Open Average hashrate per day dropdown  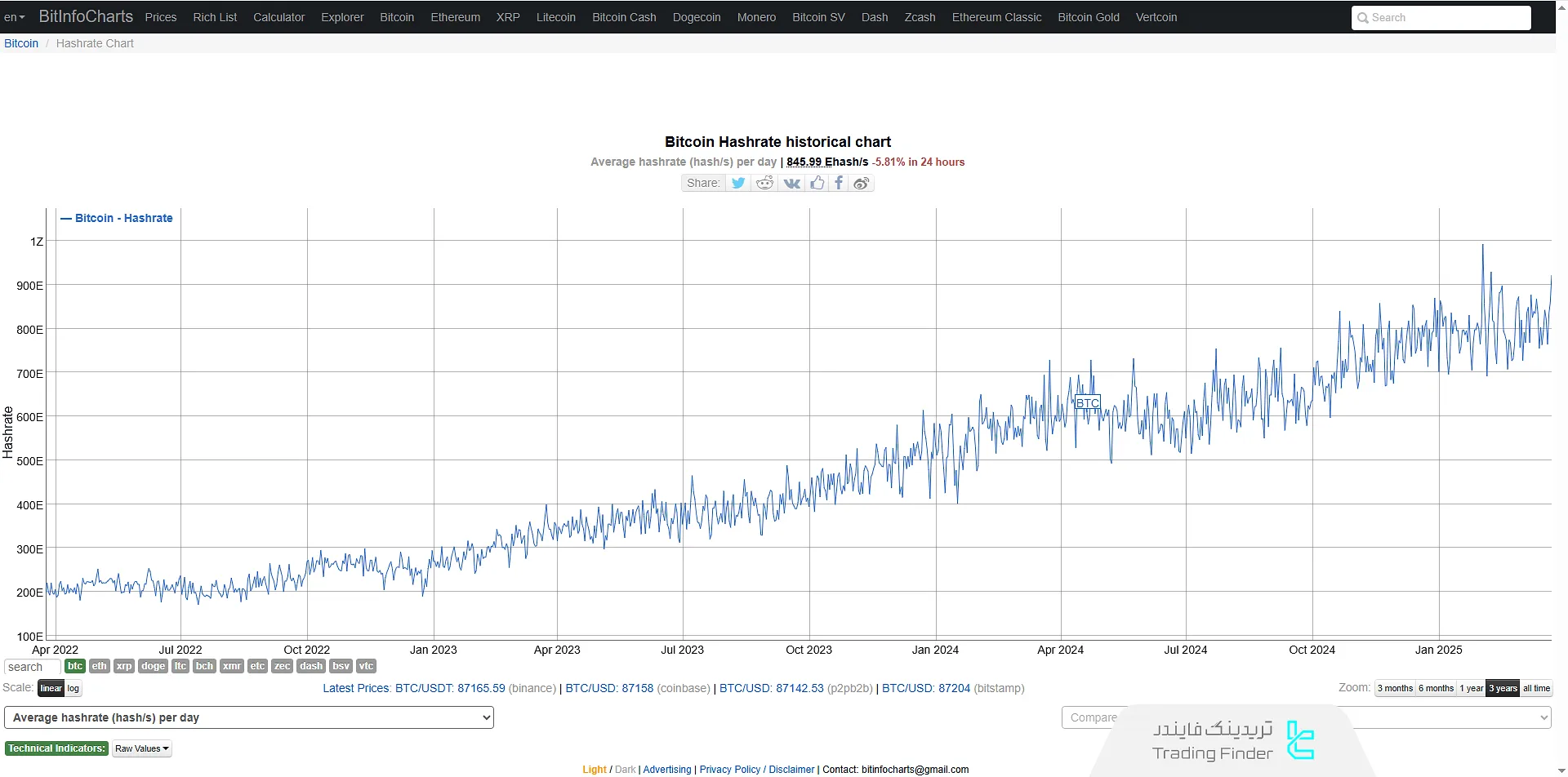click(x=249, y=717)
